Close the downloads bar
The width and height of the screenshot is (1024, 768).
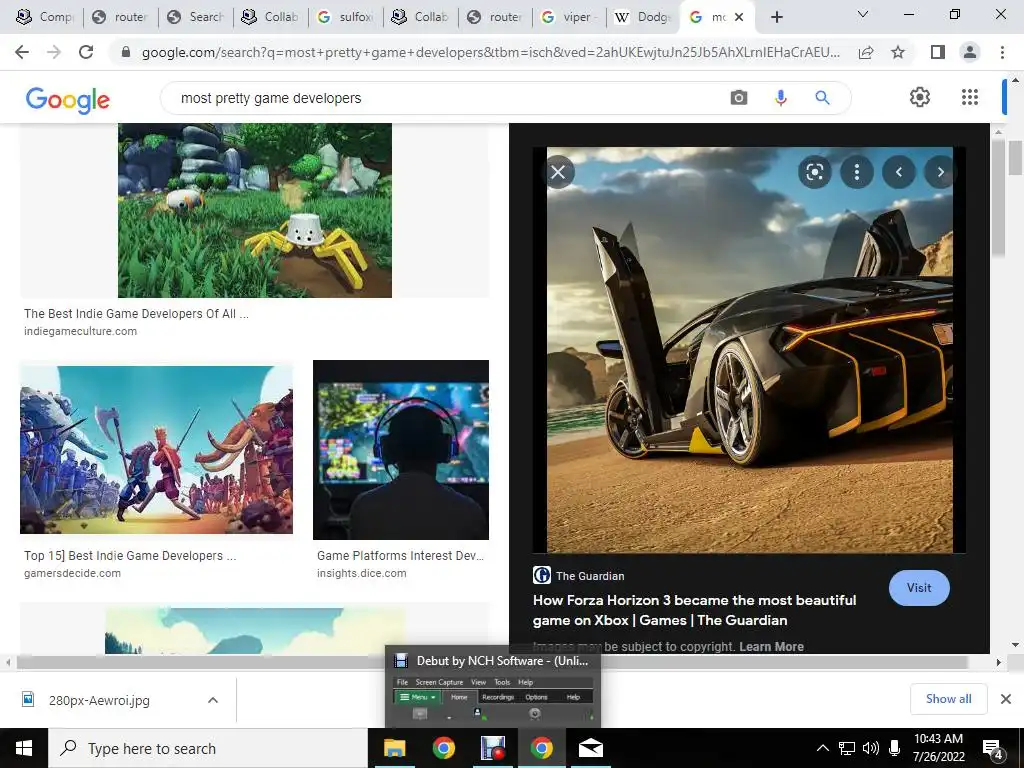(x=1006, y=699)
